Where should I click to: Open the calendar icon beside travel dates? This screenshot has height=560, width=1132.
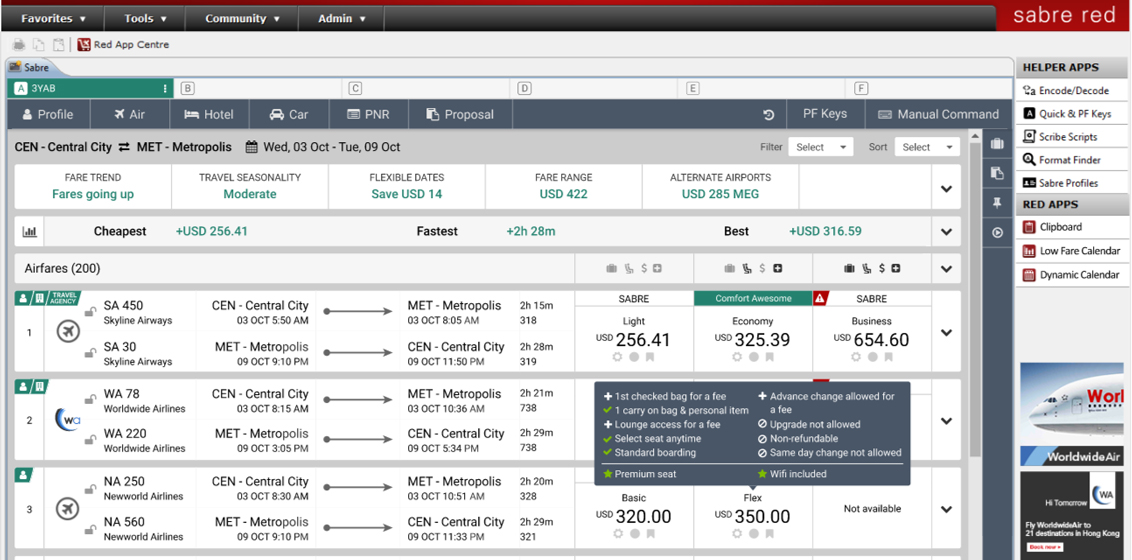point(252,147)
